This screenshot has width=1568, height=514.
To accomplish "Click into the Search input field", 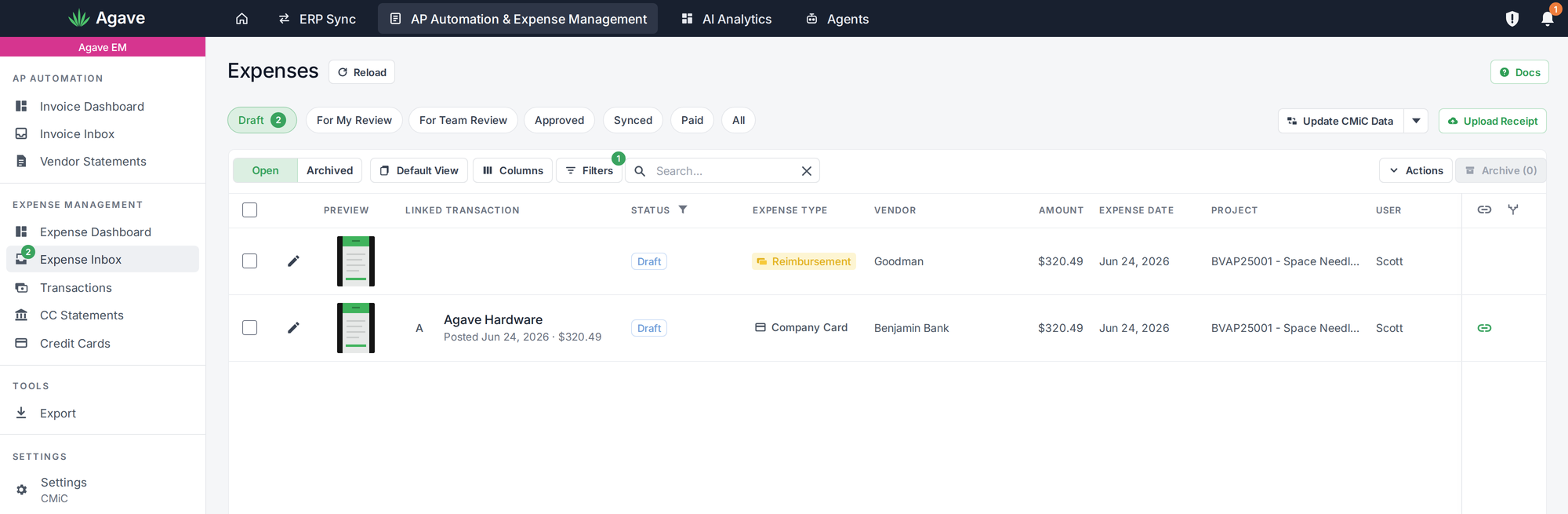I will [x=723, y=171].
